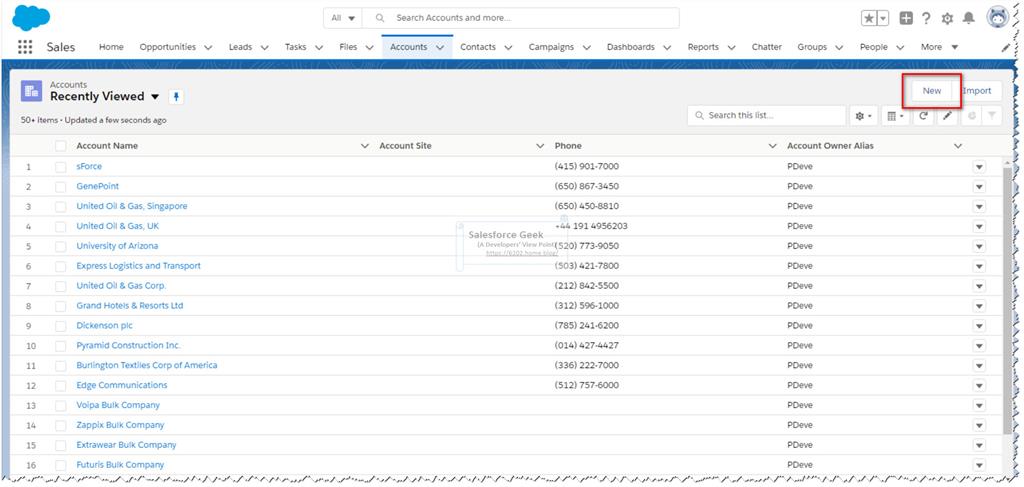Click the Charts icon button

point(971,116)
